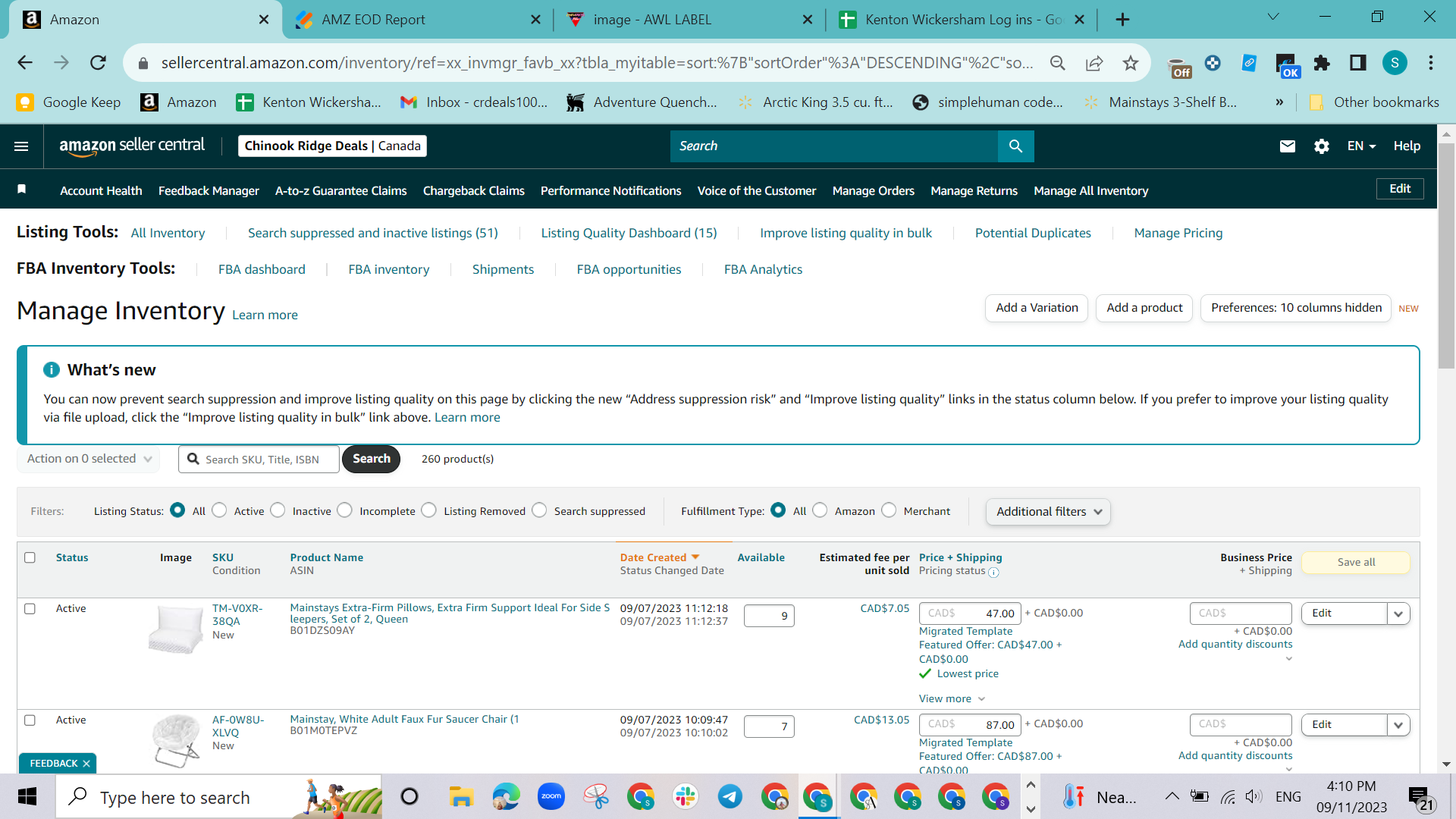Image resolution: width=1456 pixels, height=819 pixels.
Task: Click the browser back arrow
Action: coord(25,63)
